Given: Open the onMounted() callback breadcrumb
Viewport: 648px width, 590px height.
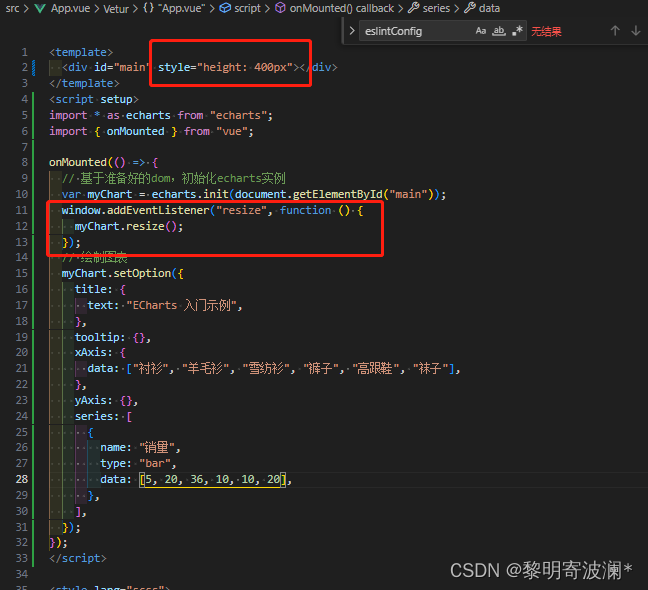Looking at the screenshot, I should [342, 8].
